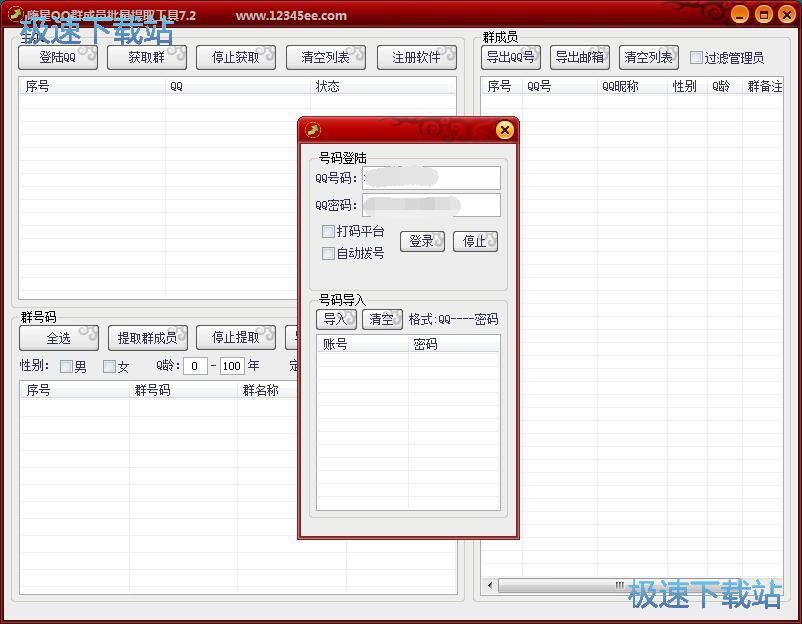This screenshot has height=624, width=802.
Task: Click the 停止 button in the login dialog
Action: [475, 241]
